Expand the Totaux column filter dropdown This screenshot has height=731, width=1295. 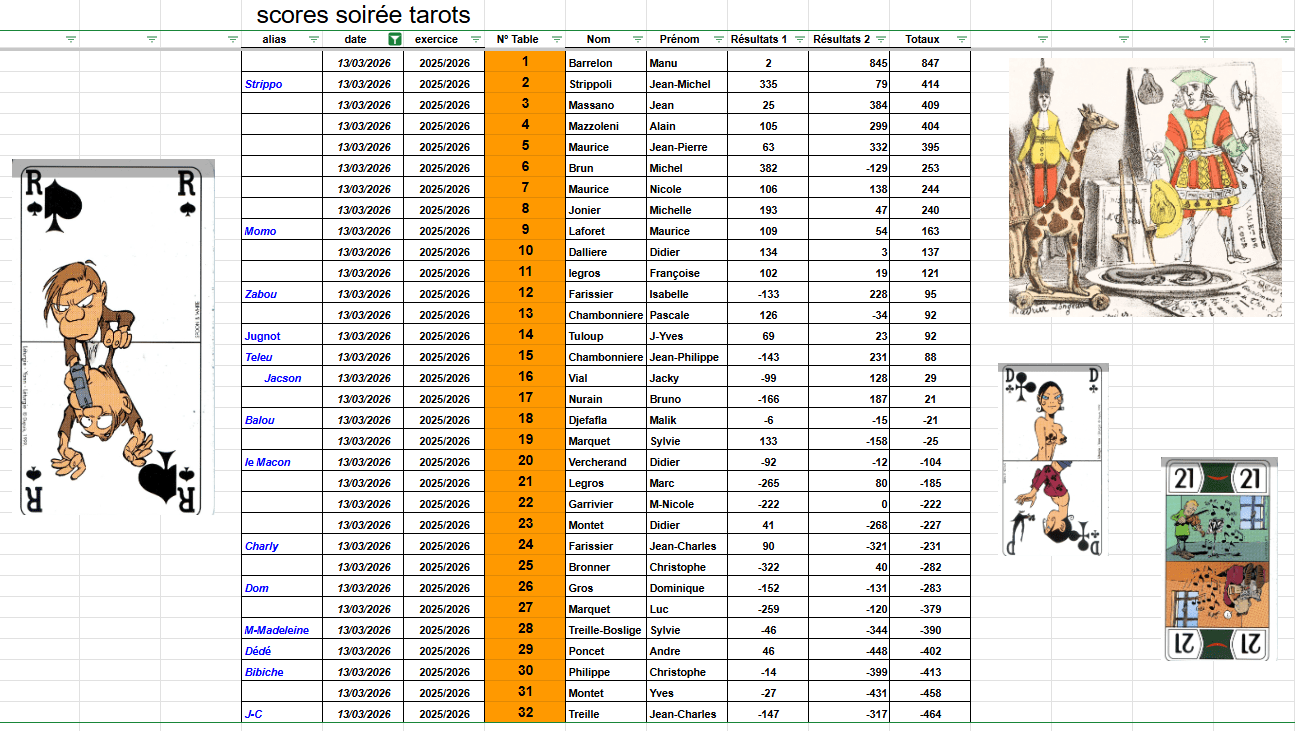click(961, 40)
